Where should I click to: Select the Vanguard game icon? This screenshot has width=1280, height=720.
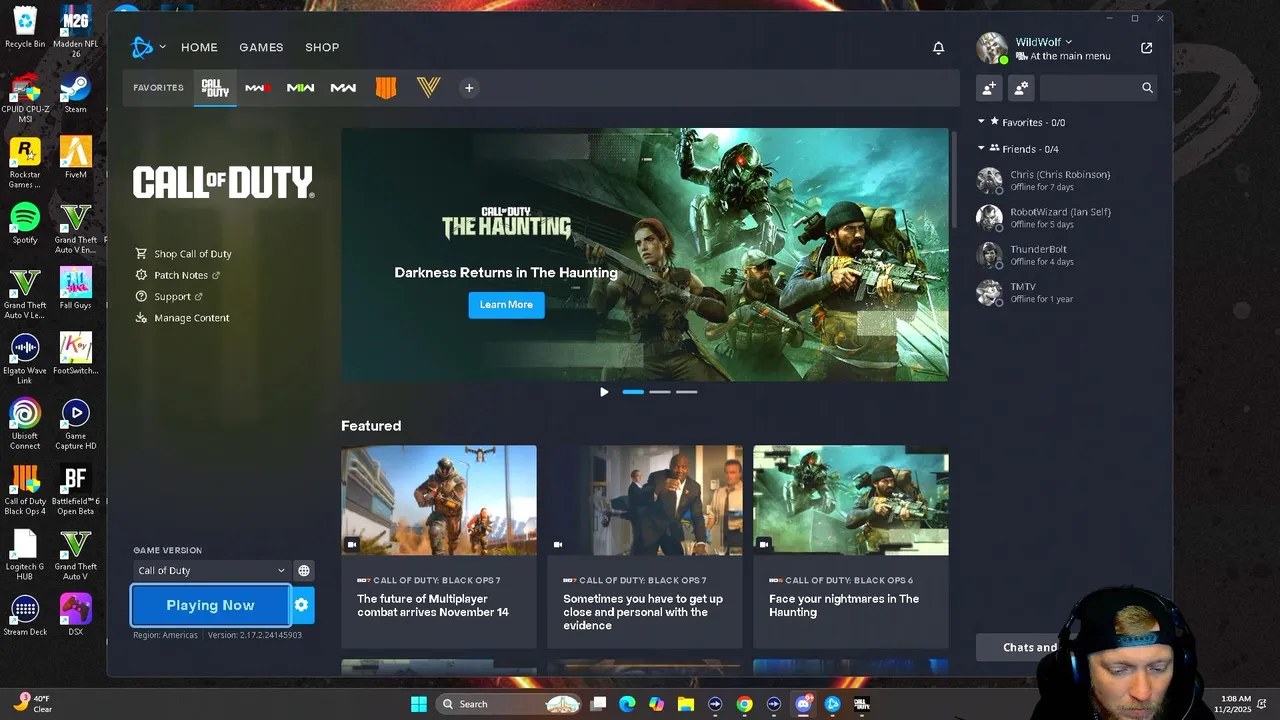tap(428, 88)
